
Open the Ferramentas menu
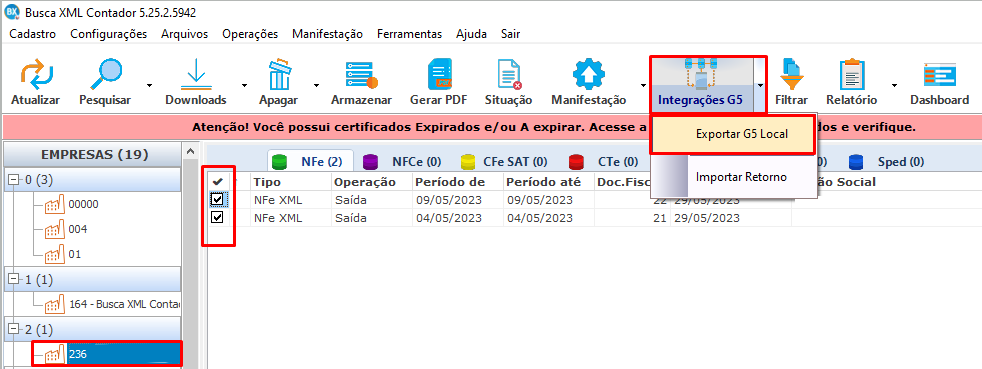pos(409,34)
